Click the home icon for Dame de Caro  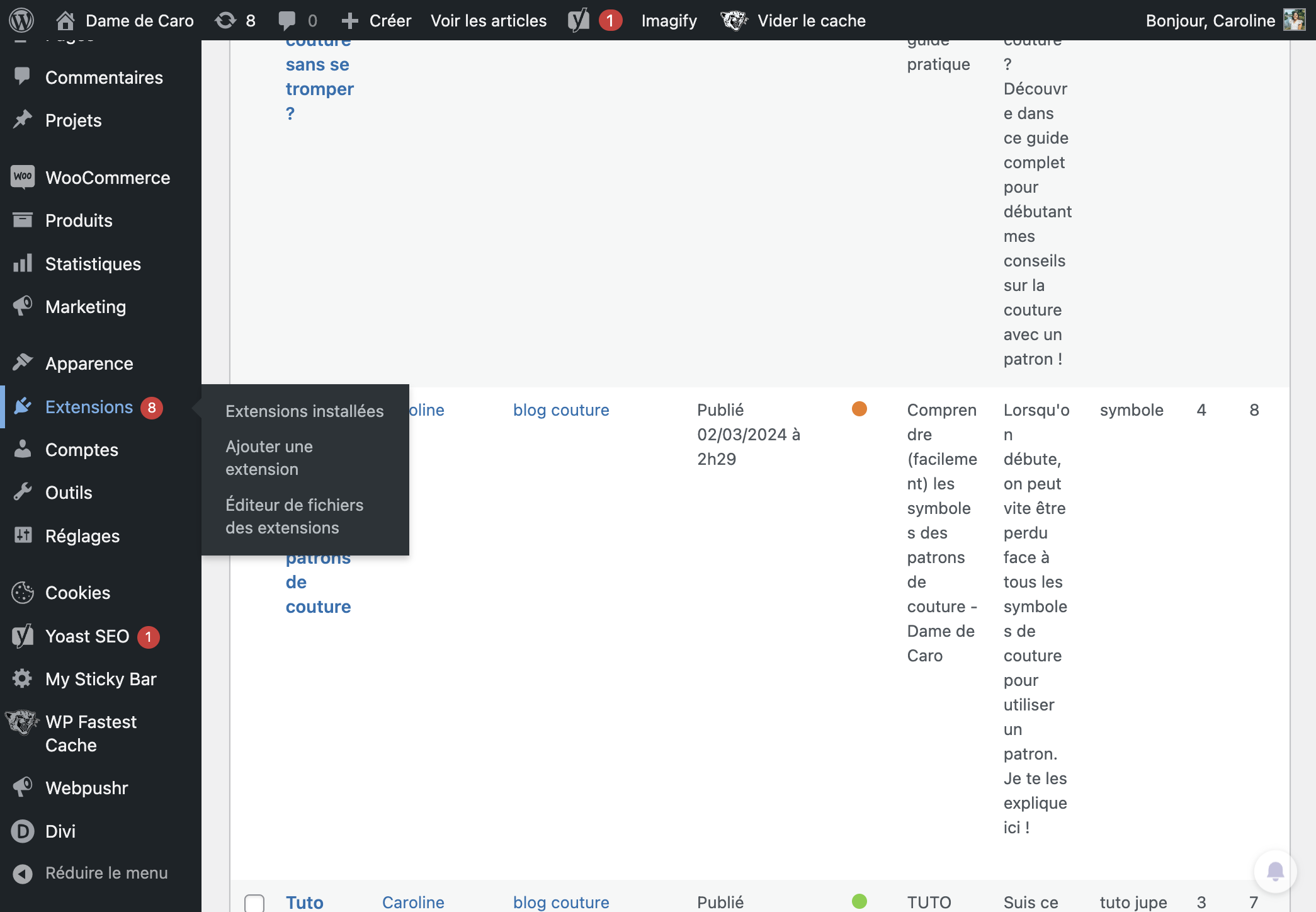65,21
